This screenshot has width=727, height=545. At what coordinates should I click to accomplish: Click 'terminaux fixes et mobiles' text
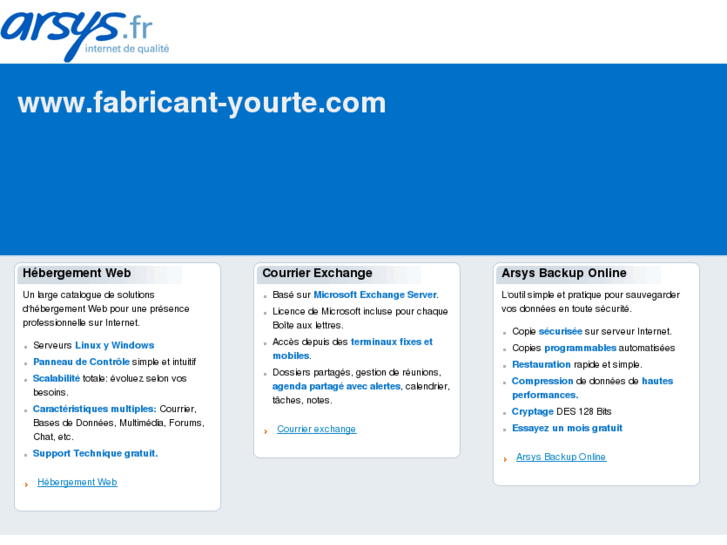(x=353, y=349)
